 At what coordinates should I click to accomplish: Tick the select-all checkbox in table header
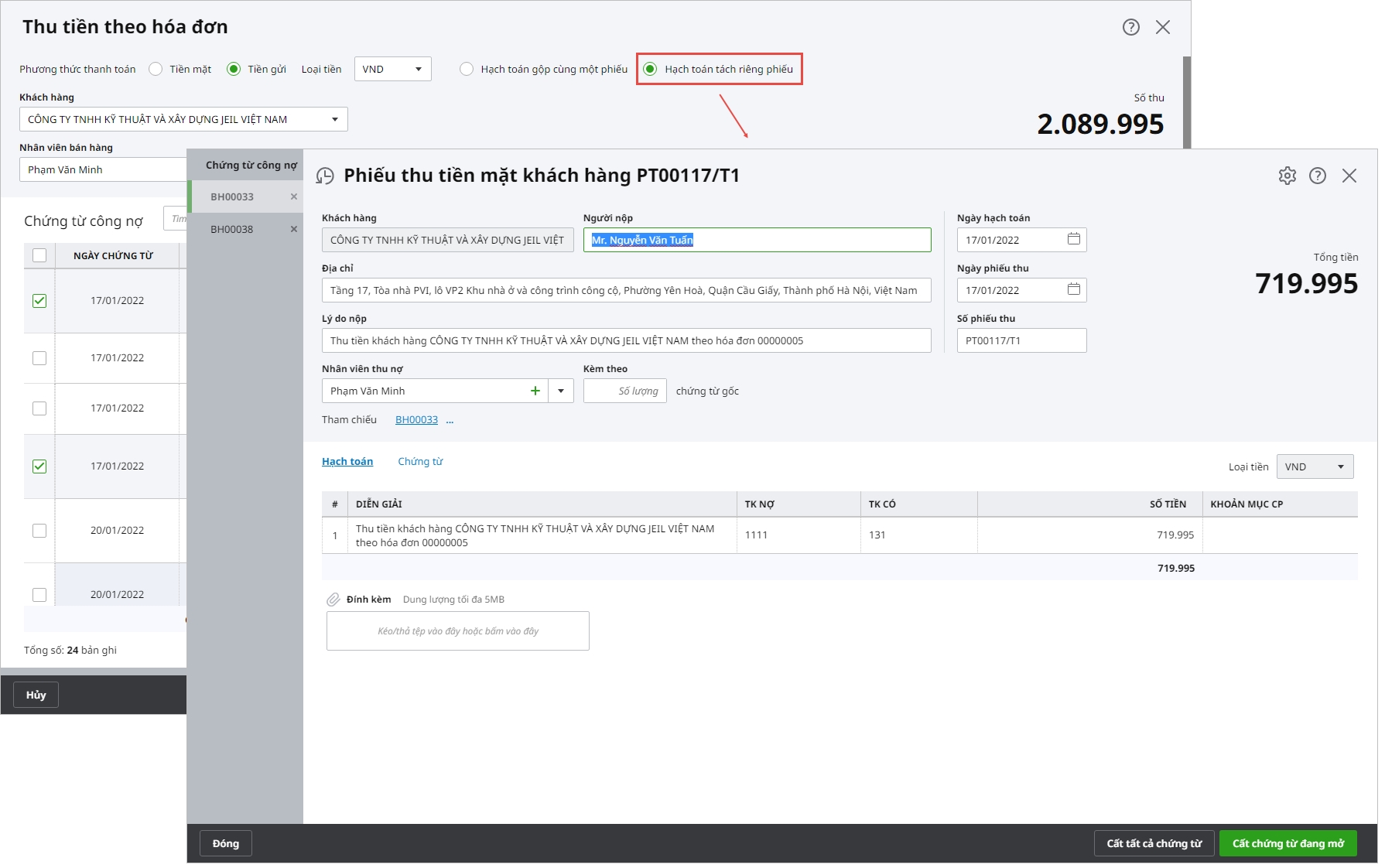point(39,255)
